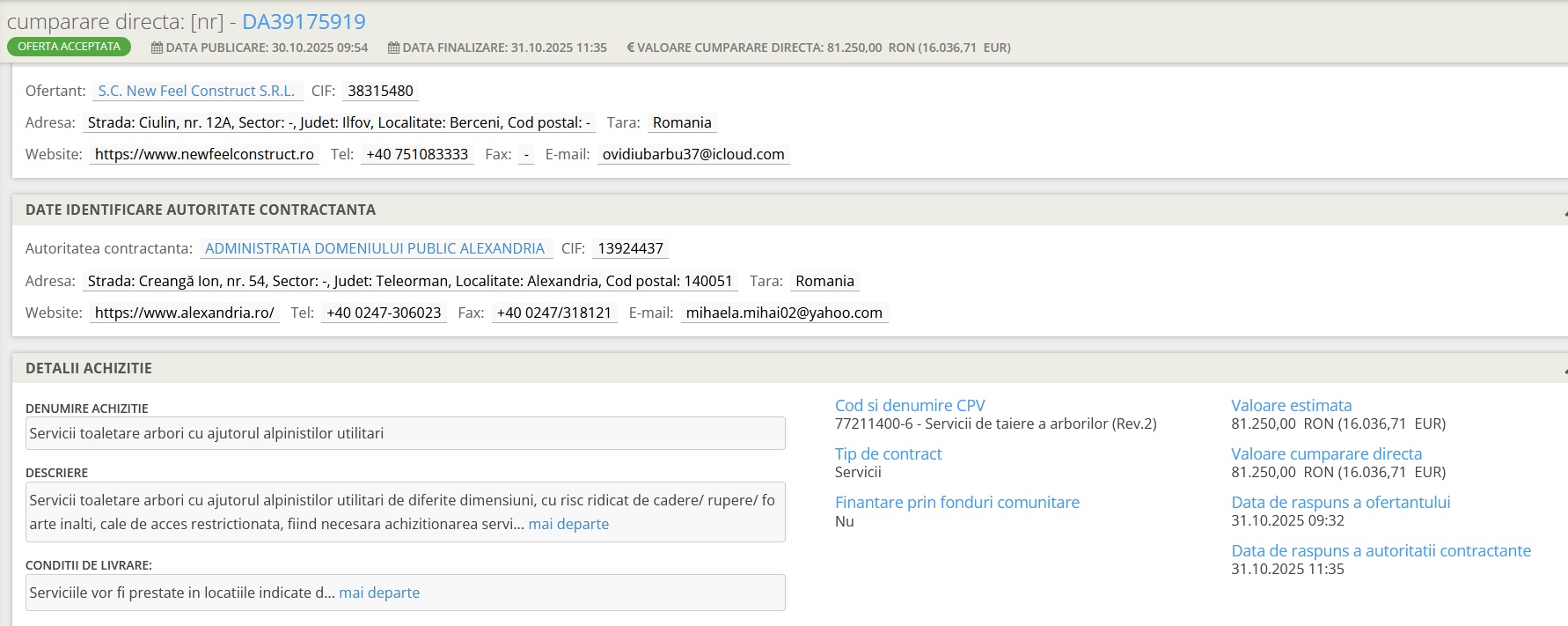Screen dimensions: 1568x626
Task: Open the DA39175919 purchase link
Action: coord(304,21)
